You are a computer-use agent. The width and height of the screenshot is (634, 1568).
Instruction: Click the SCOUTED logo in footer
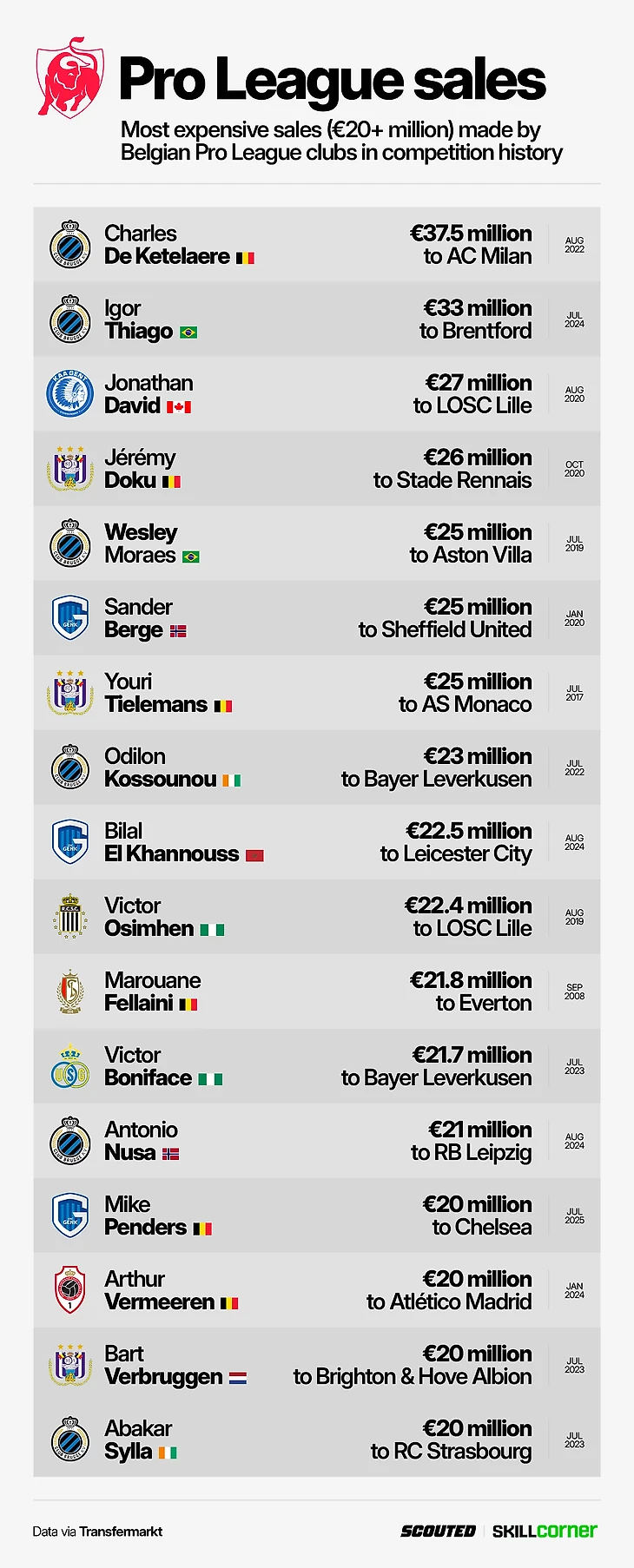438,1532
